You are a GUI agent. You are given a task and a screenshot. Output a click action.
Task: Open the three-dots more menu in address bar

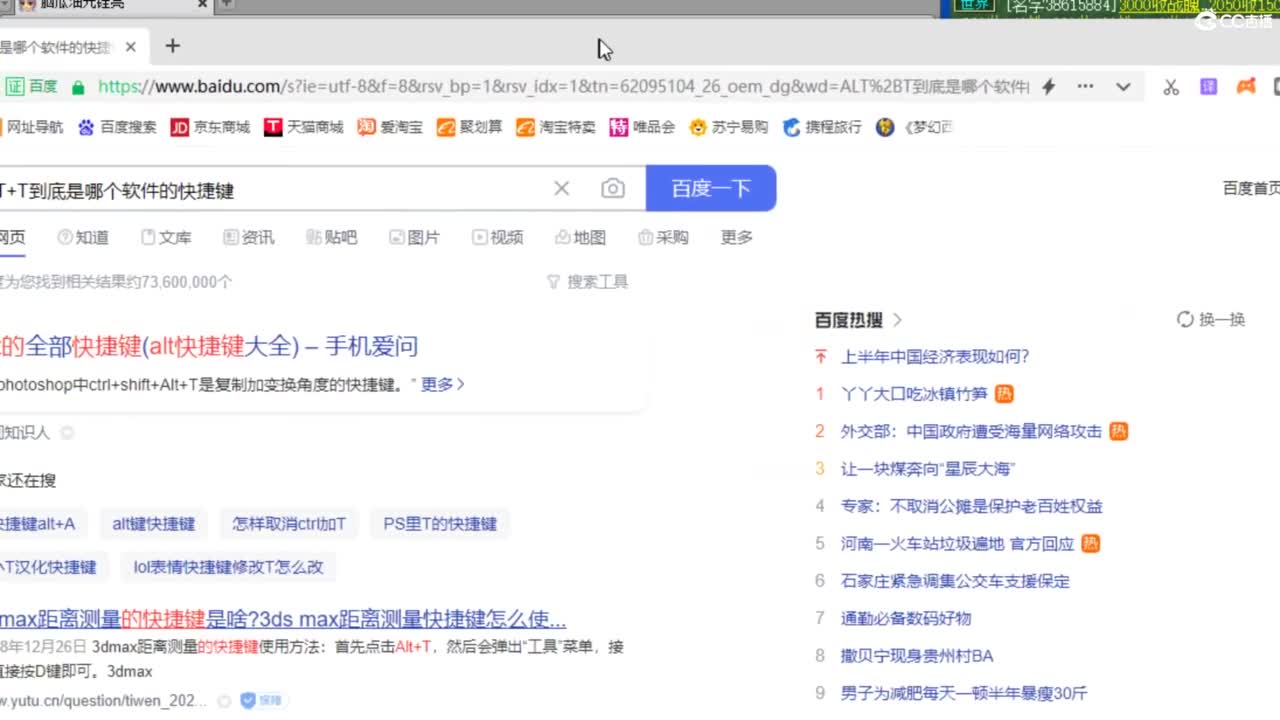1085,87
